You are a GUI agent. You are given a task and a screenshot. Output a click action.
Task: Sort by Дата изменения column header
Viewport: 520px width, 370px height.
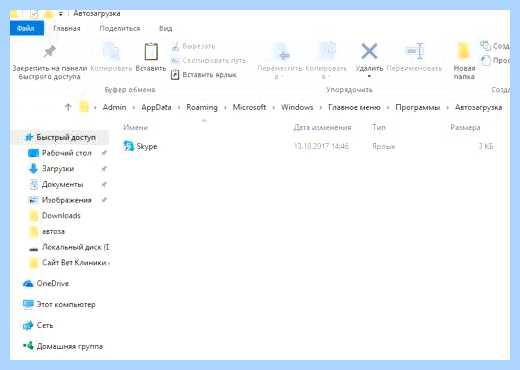tap(322, 127)
